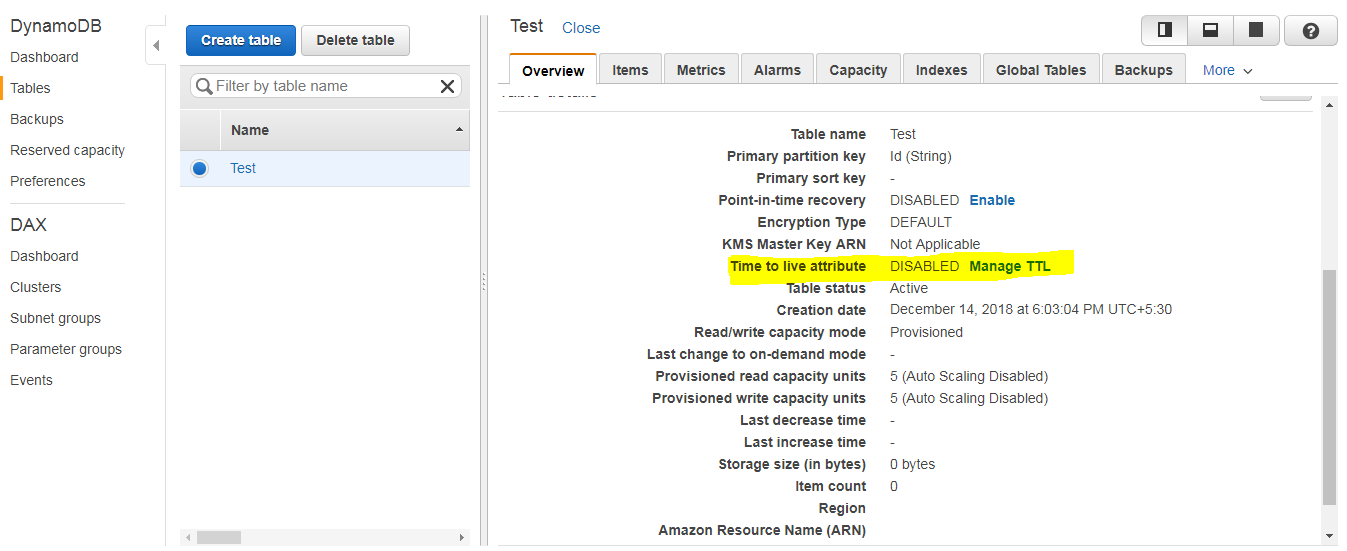
Task: Enable point-in-time recovery link
Action: point(992,201)
